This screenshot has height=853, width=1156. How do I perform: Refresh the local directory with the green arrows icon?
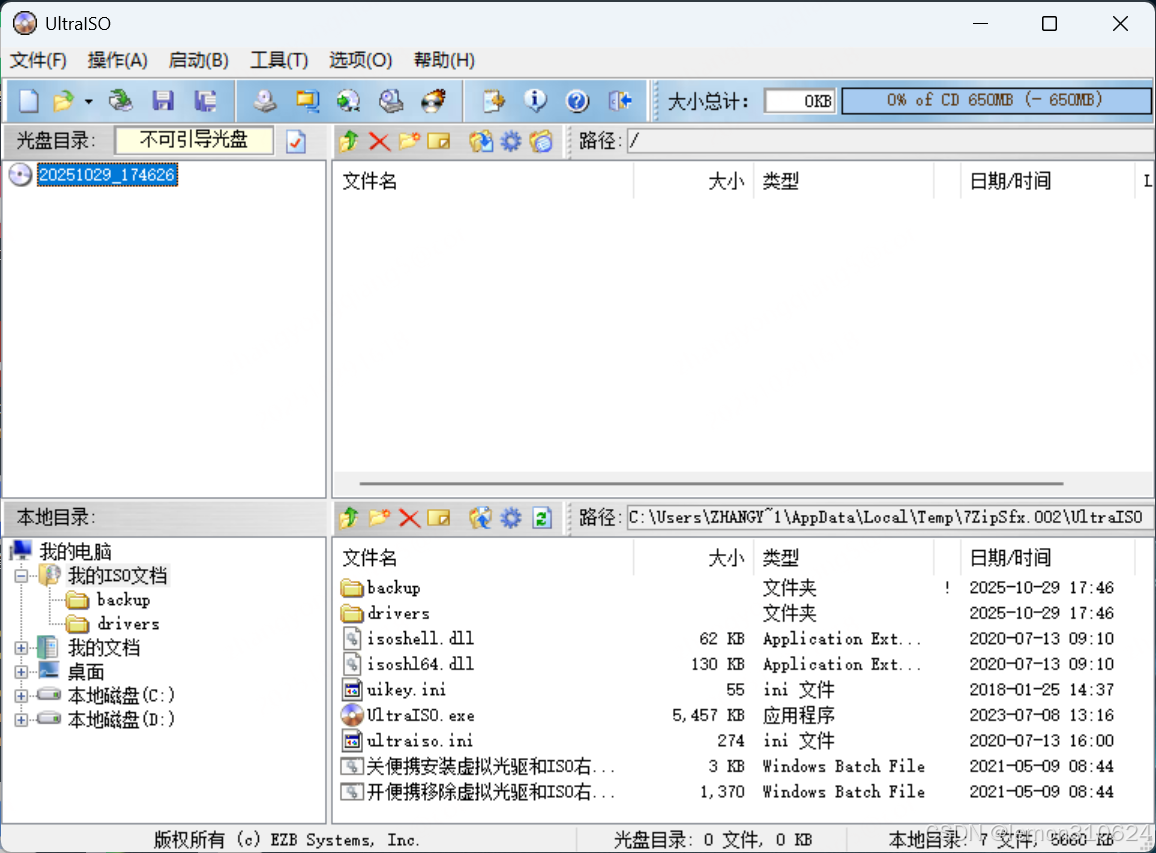tap(542, 518)
